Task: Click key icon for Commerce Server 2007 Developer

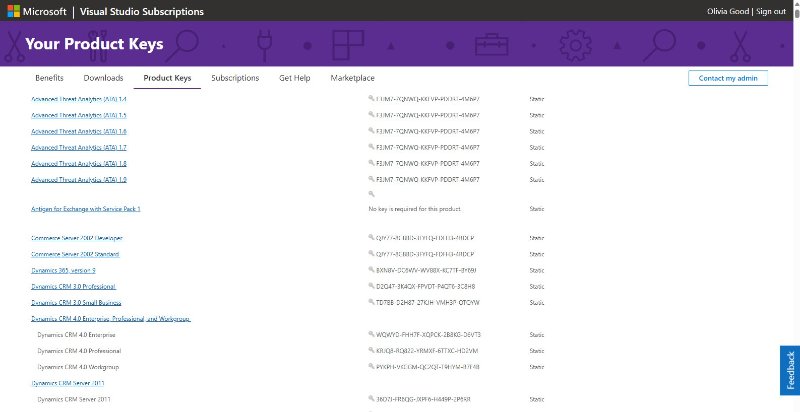Action: point(372,238)
